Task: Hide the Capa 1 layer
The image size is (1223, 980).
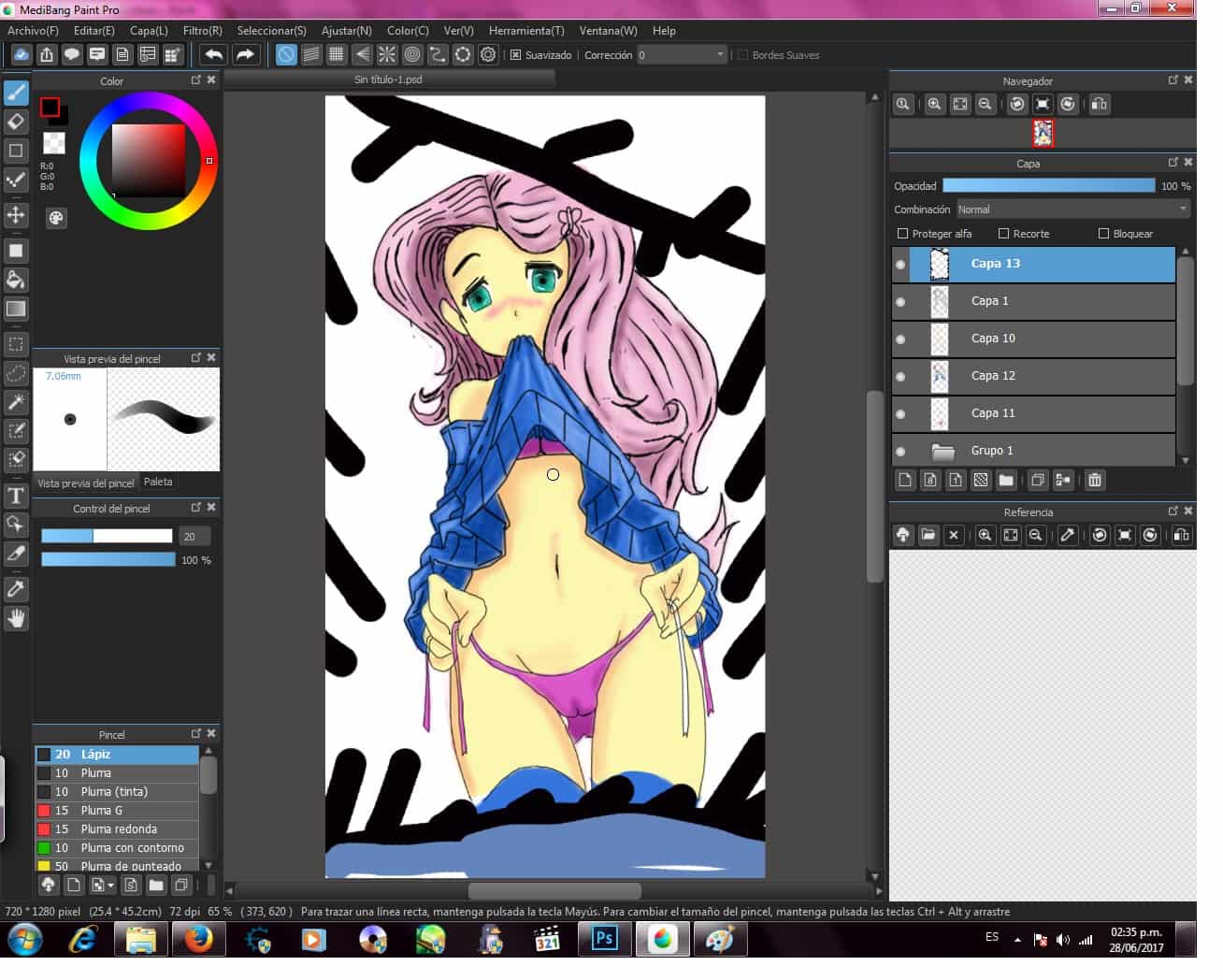Action: 900,302
